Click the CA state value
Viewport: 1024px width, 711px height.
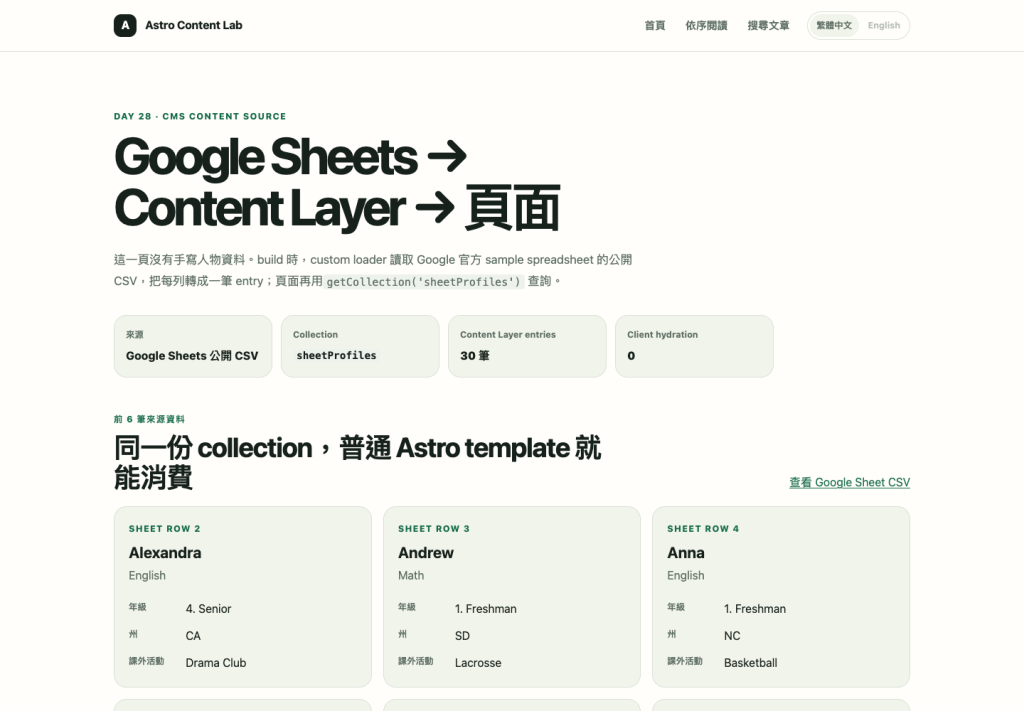tap(193, 636)
